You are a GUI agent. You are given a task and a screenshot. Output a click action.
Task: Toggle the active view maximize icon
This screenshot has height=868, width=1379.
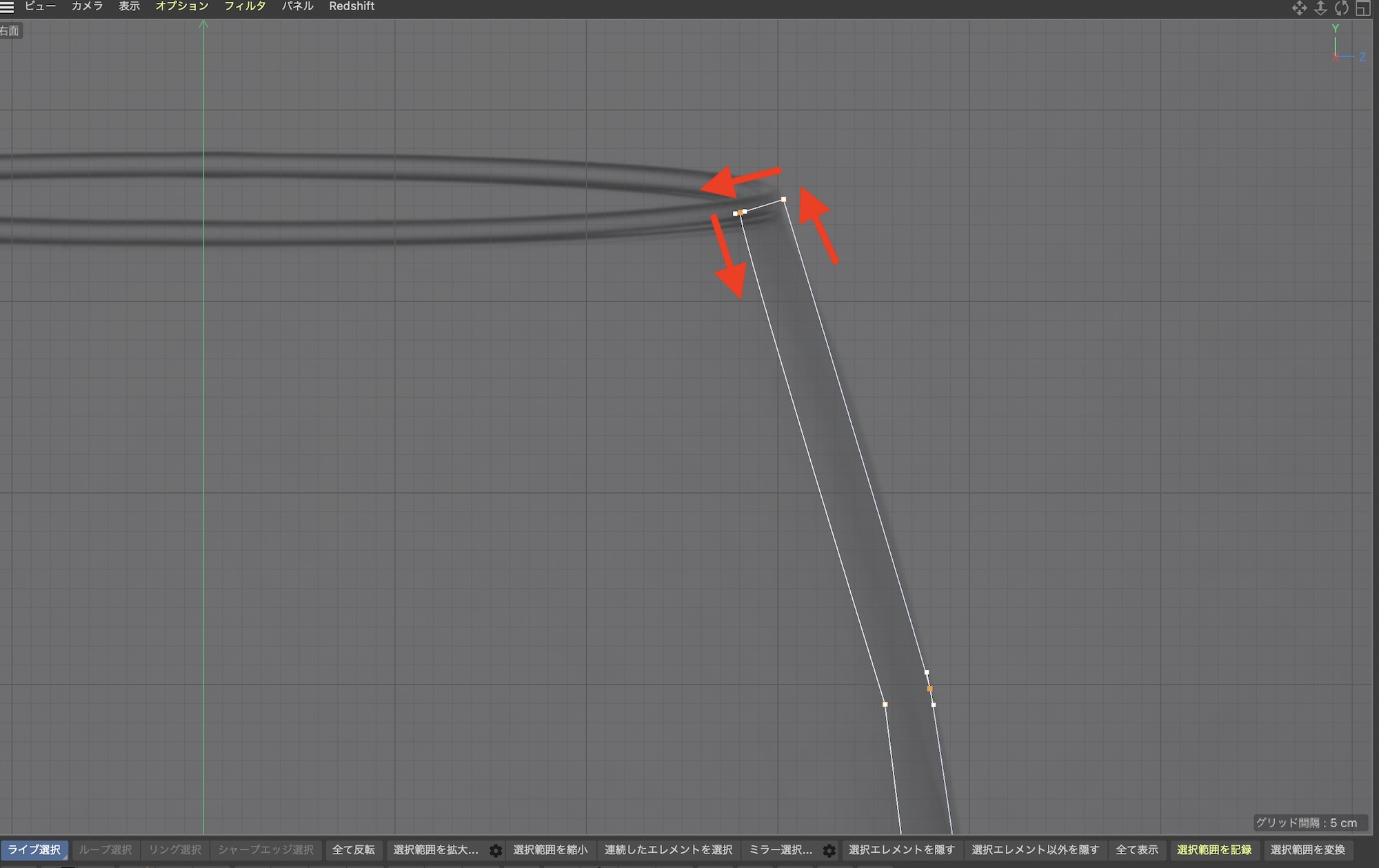point(1363,8)
